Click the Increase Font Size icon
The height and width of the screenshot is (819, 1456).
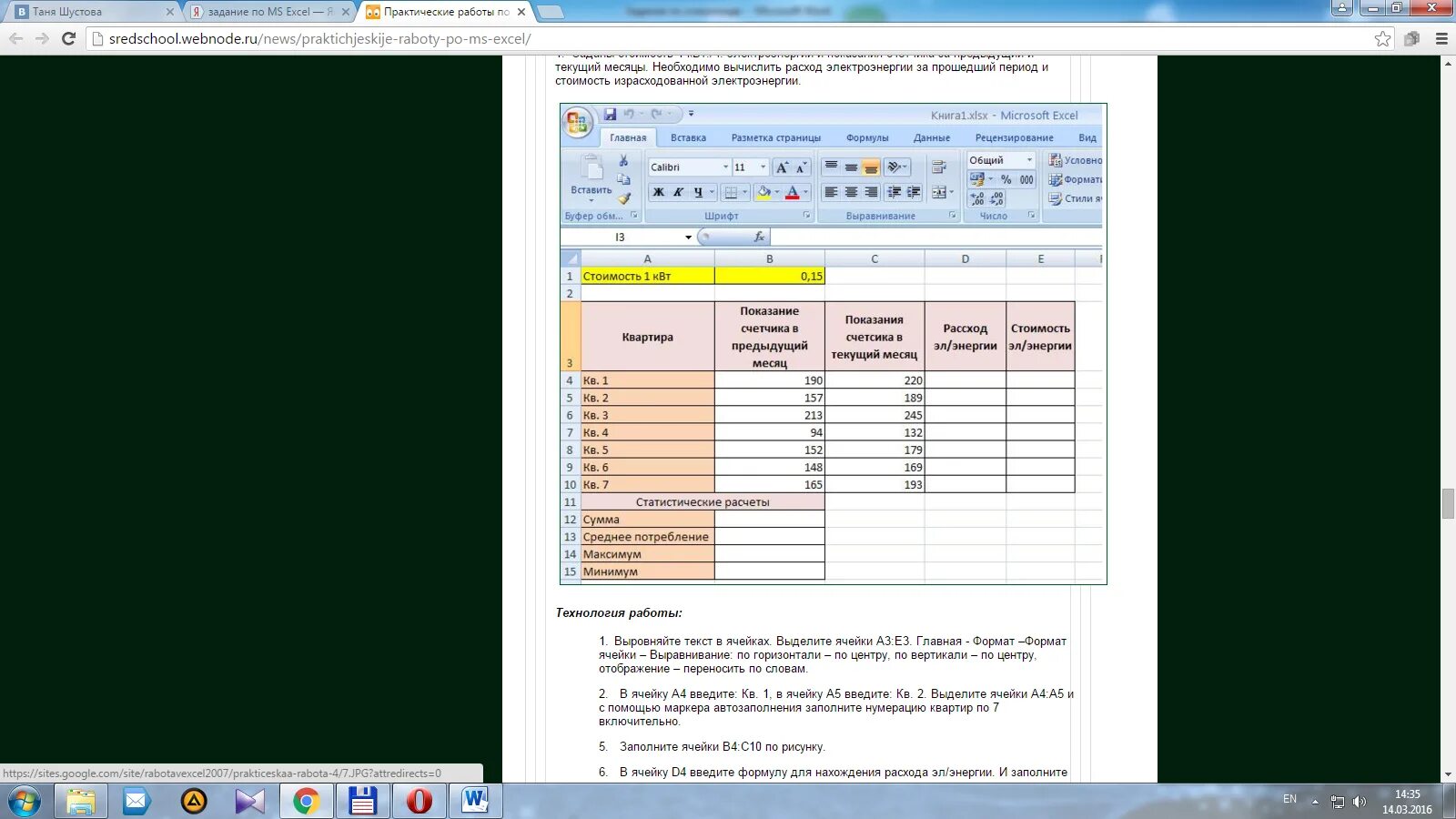(783, 167)
